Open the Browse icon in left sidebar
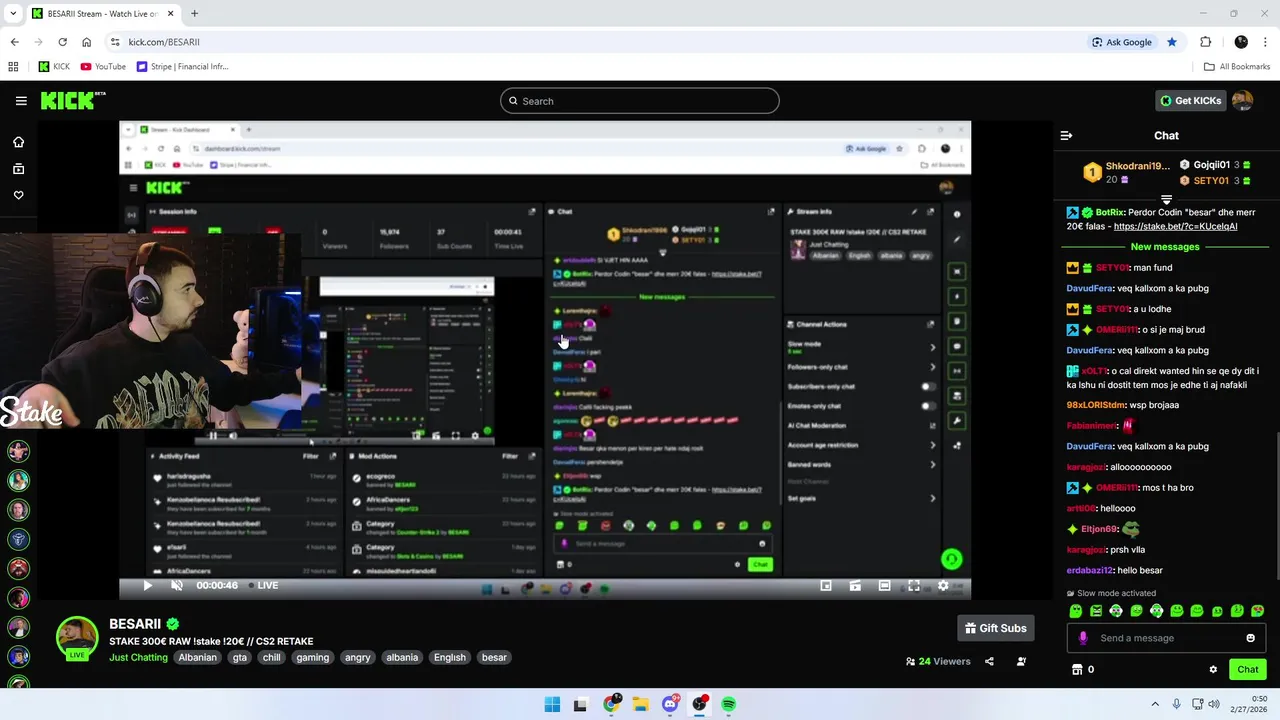This screenshot has height=720, width=1280. click(x=18, y=169)
